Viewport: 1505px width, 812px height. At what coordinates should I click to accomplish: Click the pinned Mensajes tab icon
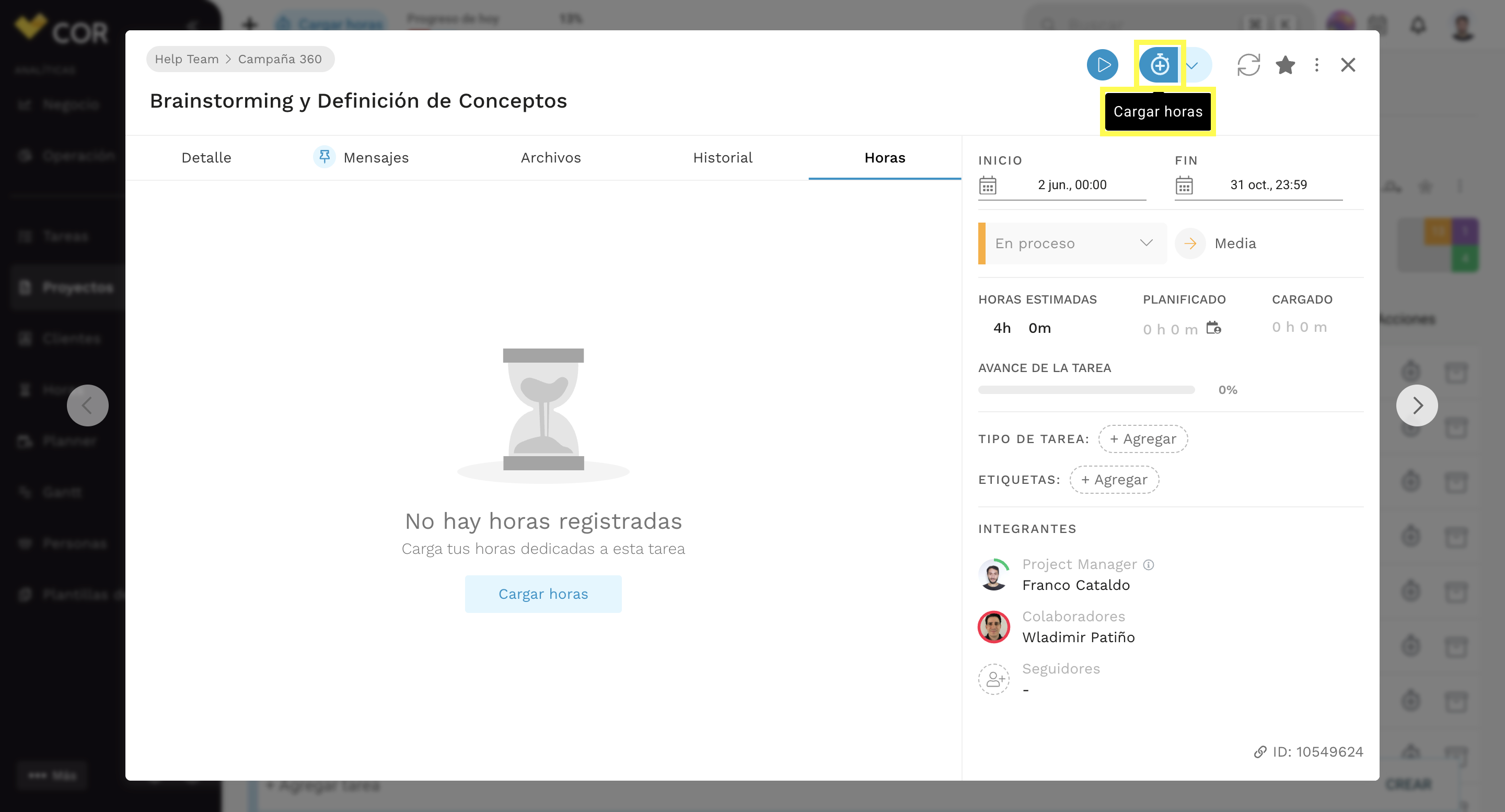324,157
